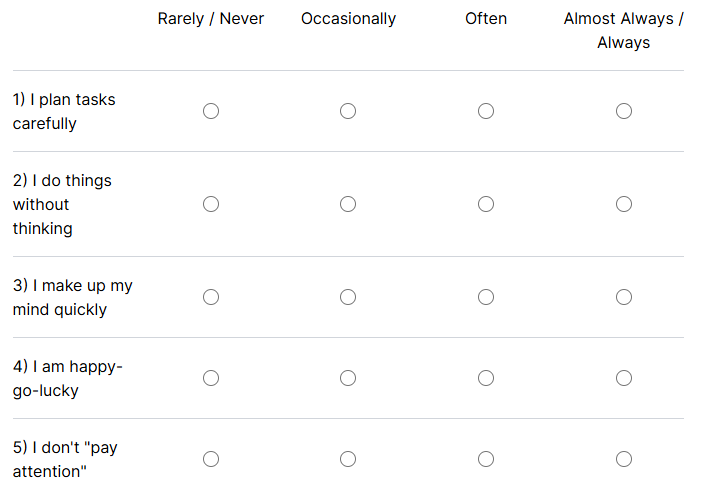This screenshot has width=705, height=498.
Task: Pick Almost Always for plan tasks carefully
Action: point(624,111)
